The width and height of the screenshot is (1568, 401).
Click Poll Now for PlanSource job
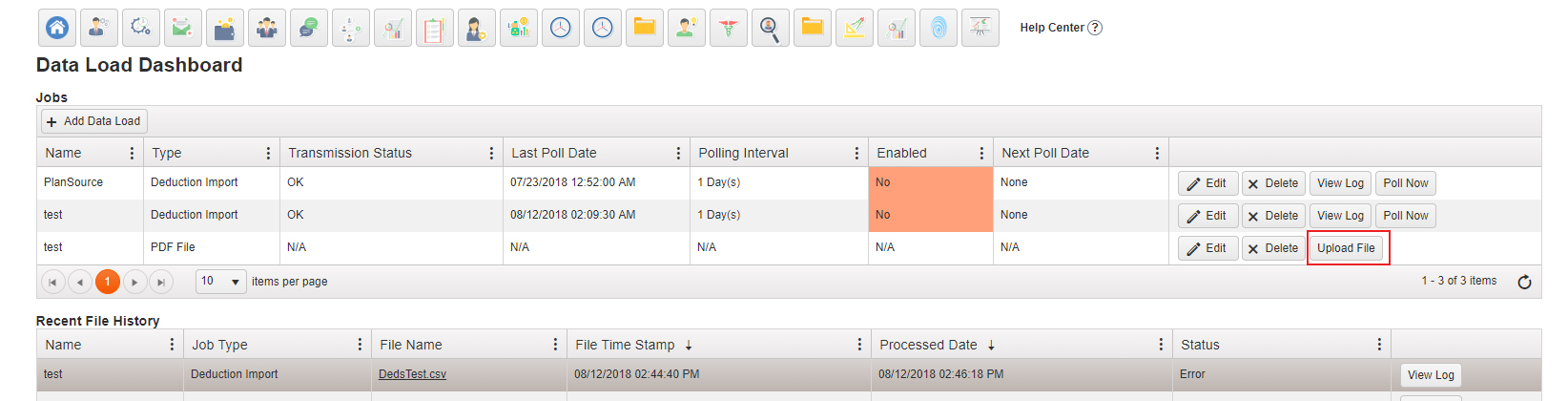(x=1406, y=183)
